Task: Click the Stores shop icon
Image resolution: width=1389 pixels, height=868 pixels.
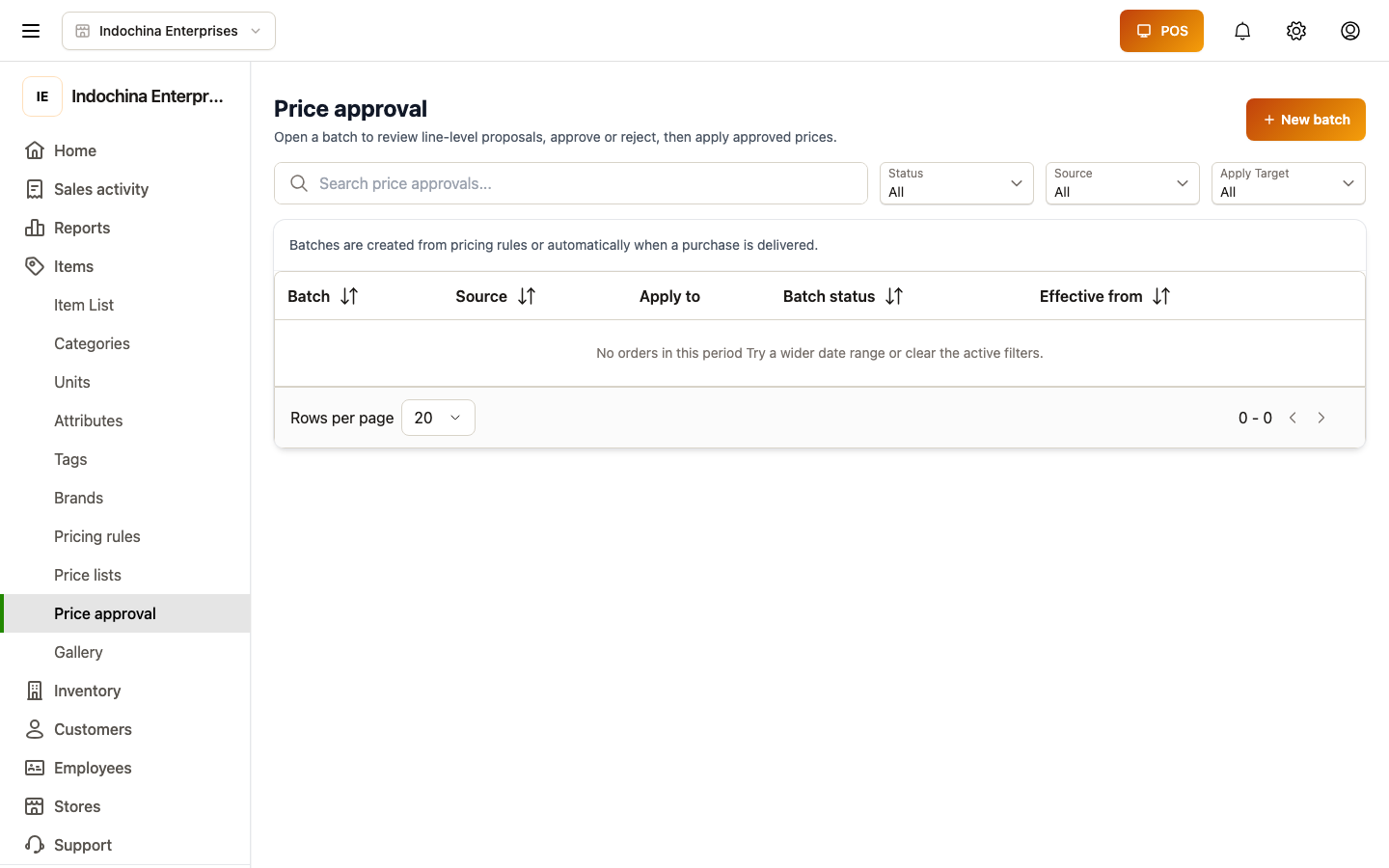Action: 35,806
